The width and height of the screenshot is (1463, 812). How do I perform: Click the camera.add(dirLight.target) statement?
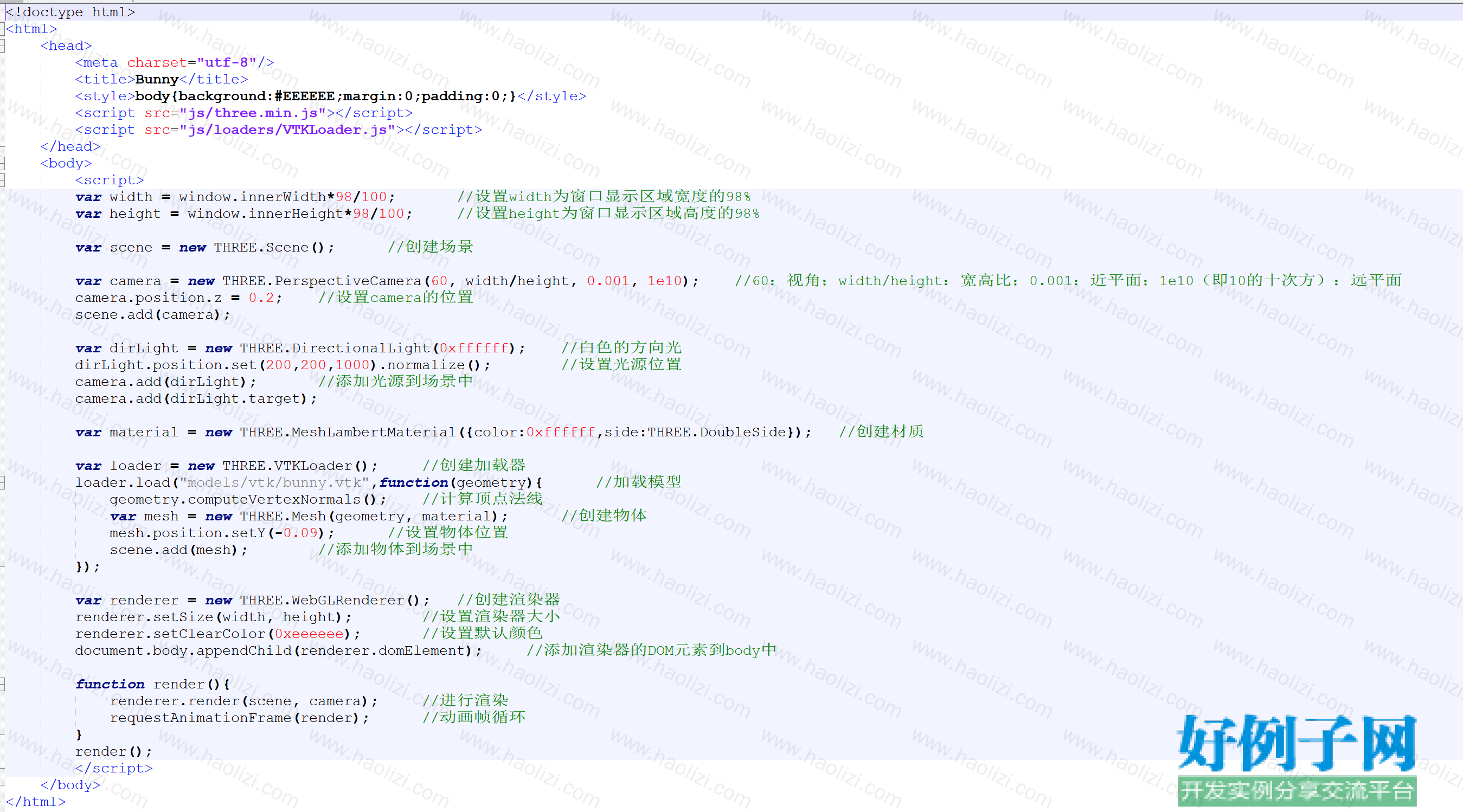click(x=196, y=398)
